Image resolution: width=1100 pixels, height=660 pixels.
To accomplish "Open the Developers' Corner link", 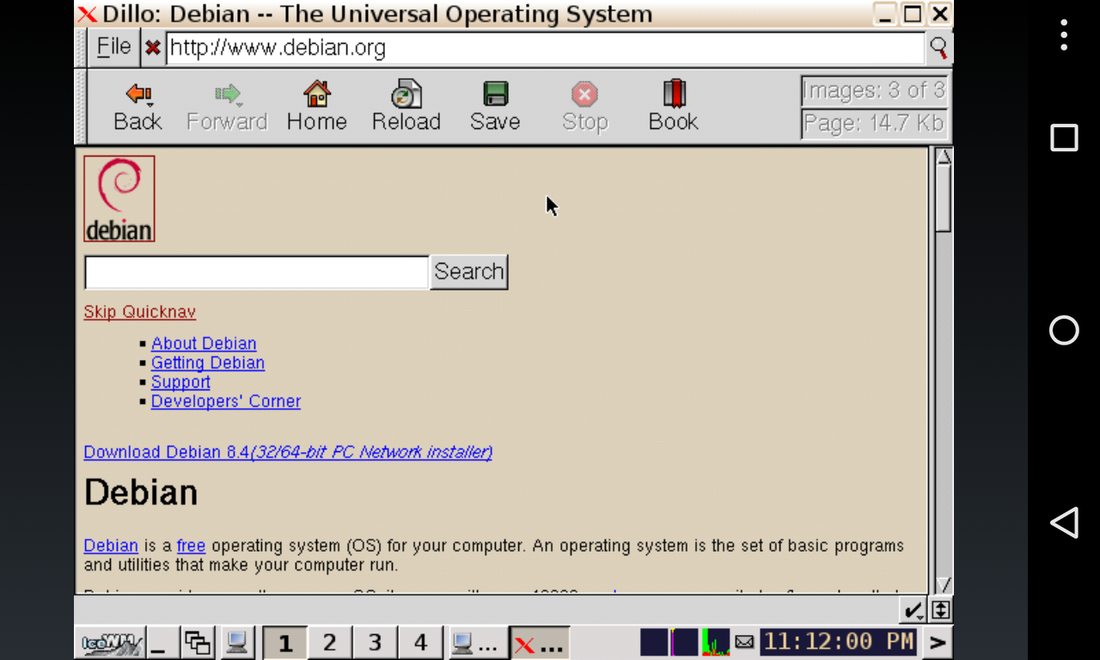I will pos(226,401).
